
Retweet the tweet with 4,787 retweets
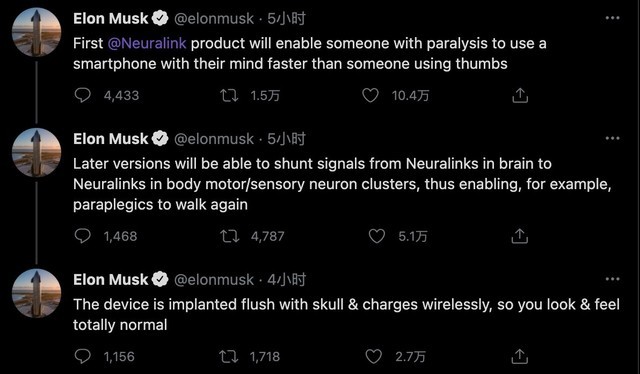coord(229,236)
